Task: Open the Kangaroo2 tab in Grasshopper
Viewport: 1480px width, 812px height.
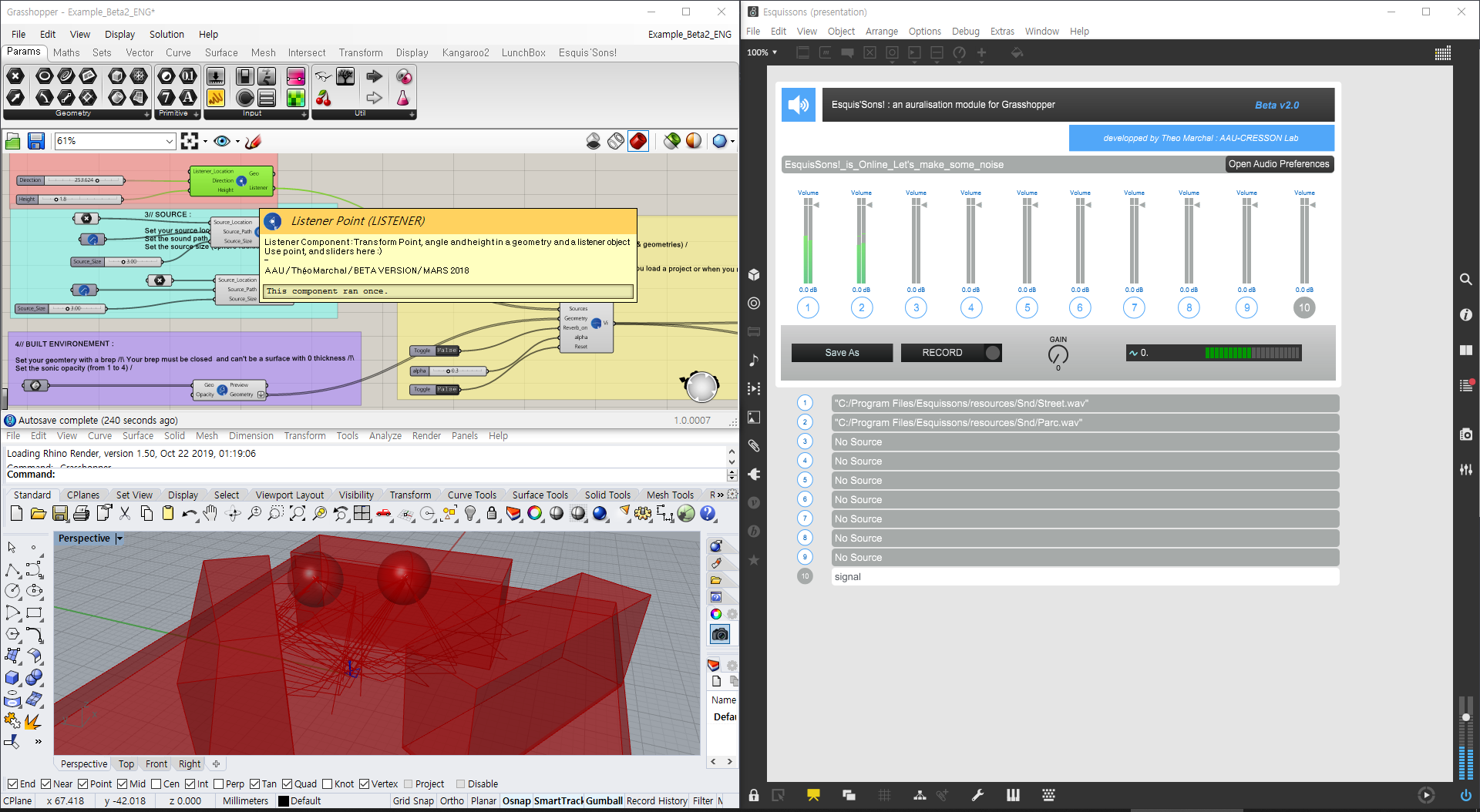Action: click(466, 52)
